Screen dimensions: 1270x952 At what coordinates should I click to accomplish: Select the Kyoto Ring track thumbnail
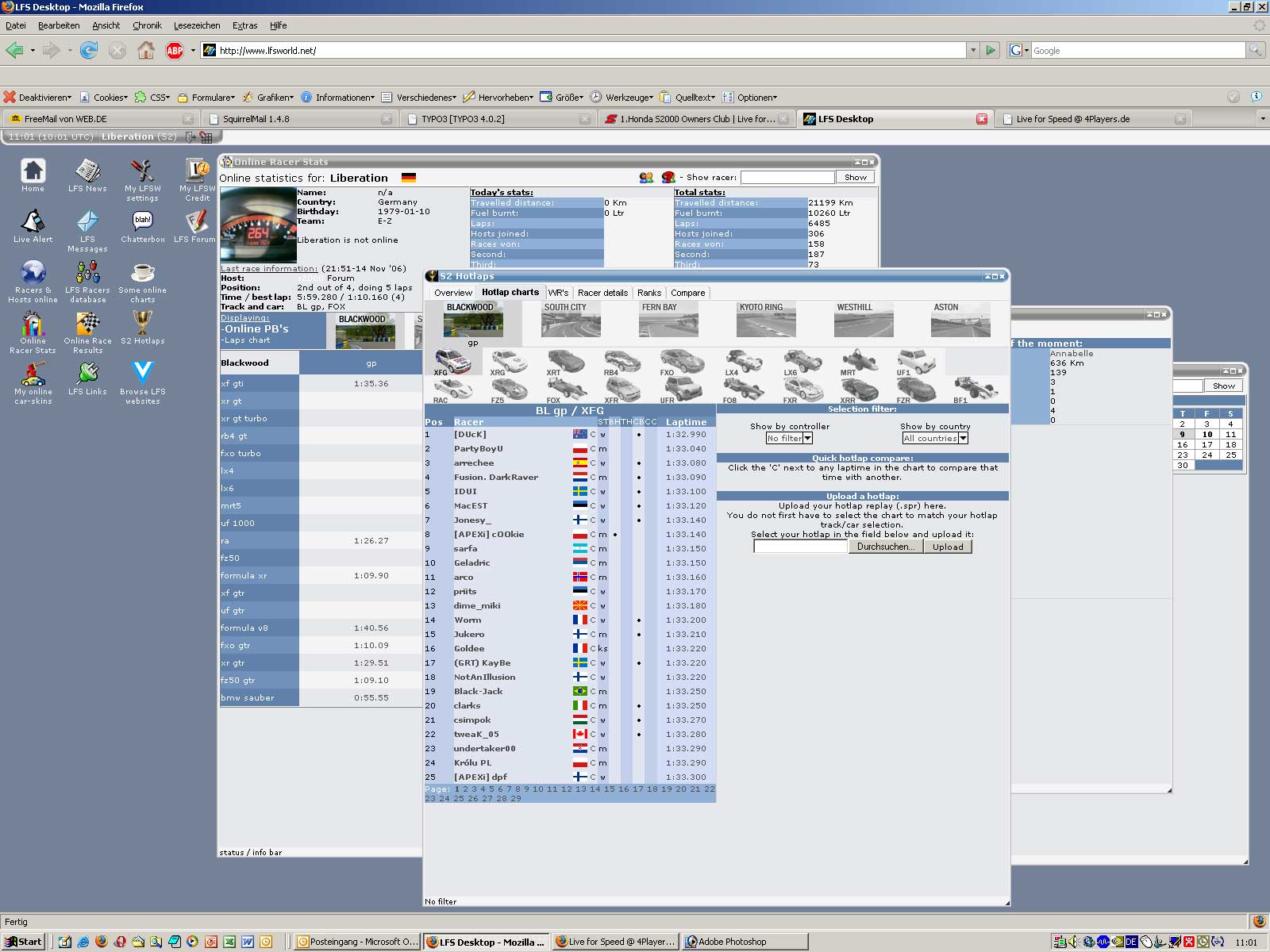pyautogui.click(x=765, y=321)
